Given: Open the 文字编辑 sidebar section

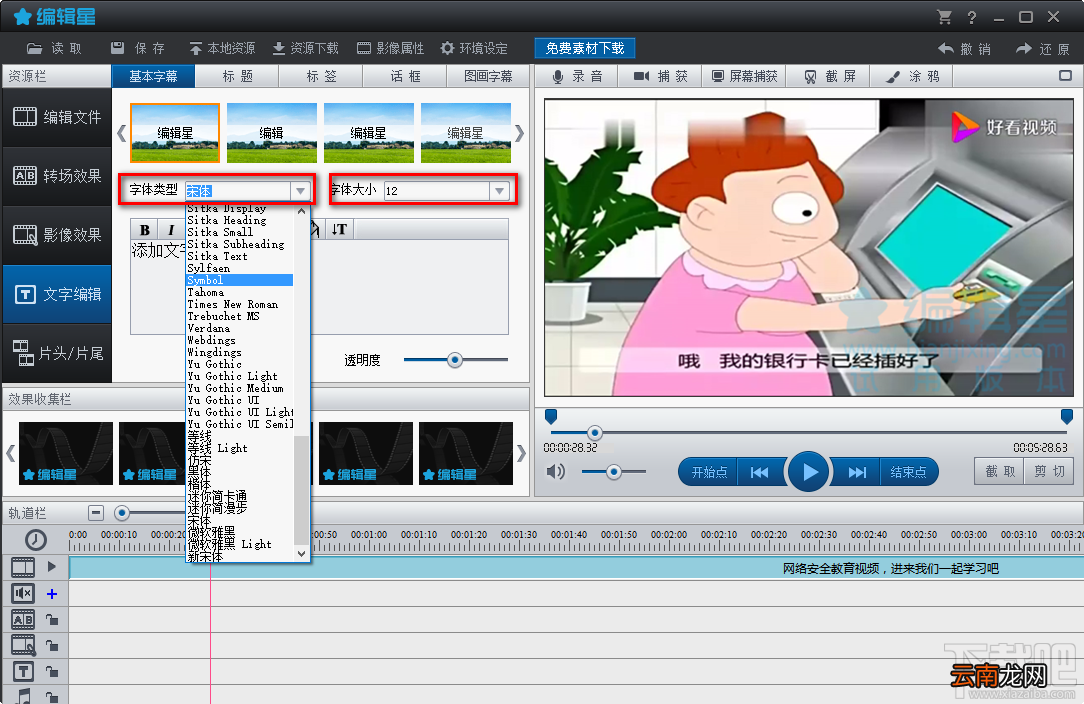Looking at the screenshot, I should point(57,295).
